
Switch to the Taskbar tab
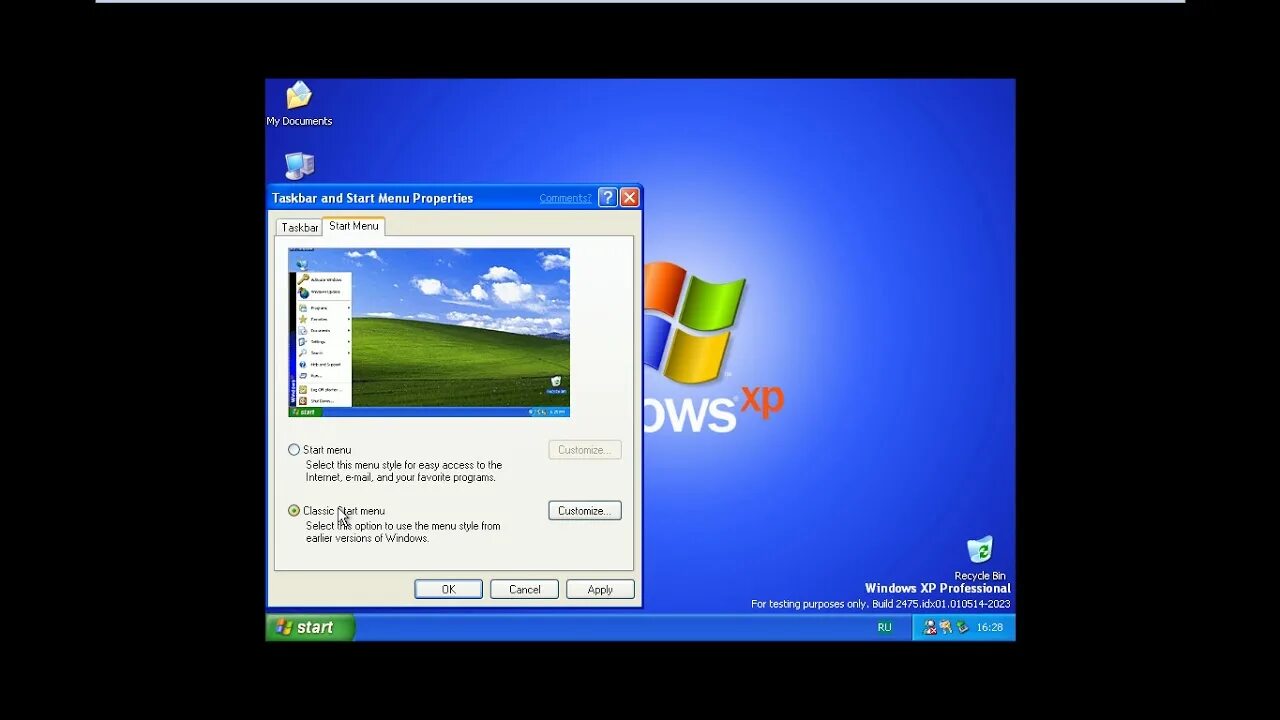(299, 227)
